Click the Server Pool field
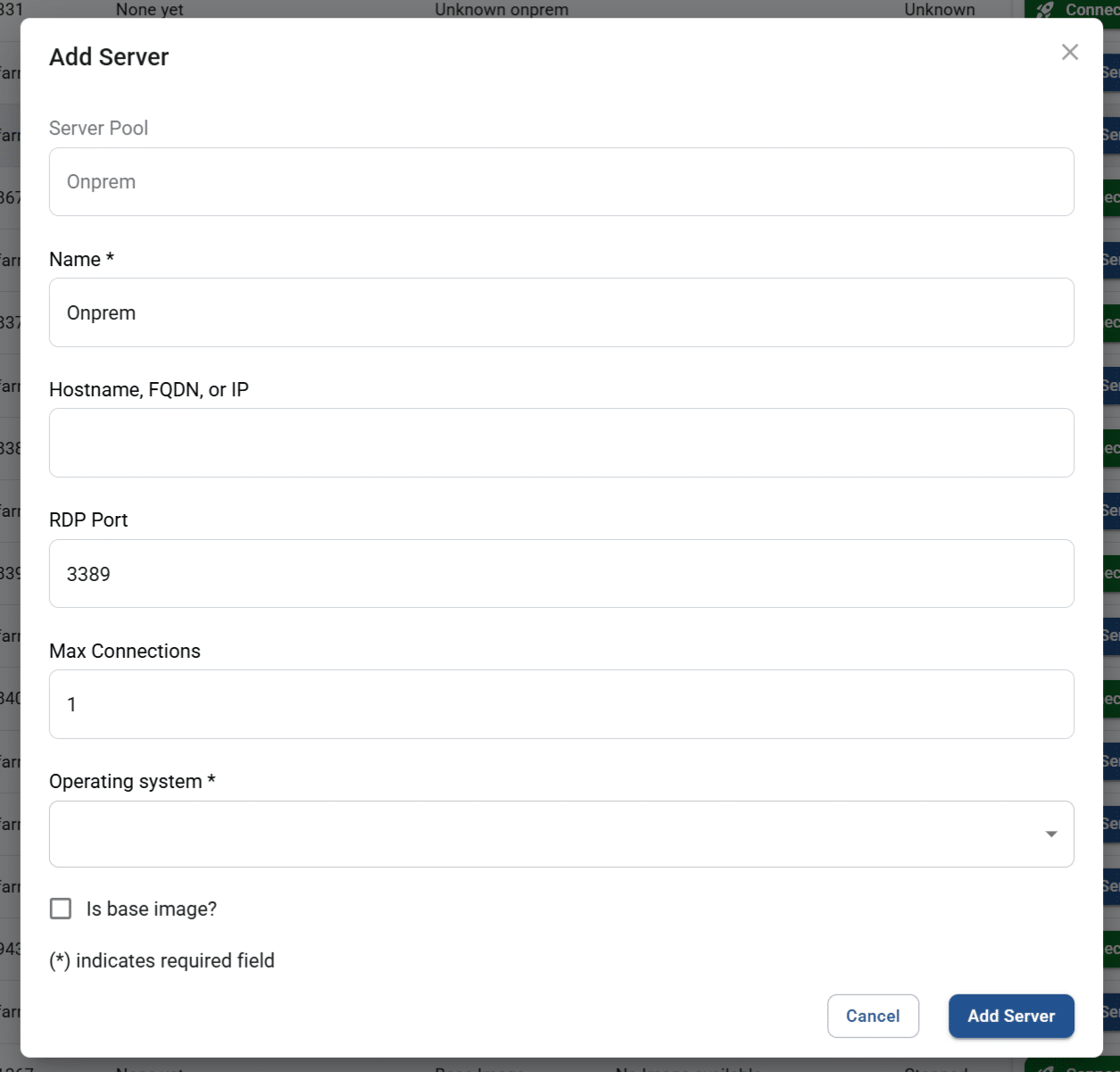The height and width of the screenshot is (1072, 1120). pyautogui.click(x=561, y=181)
